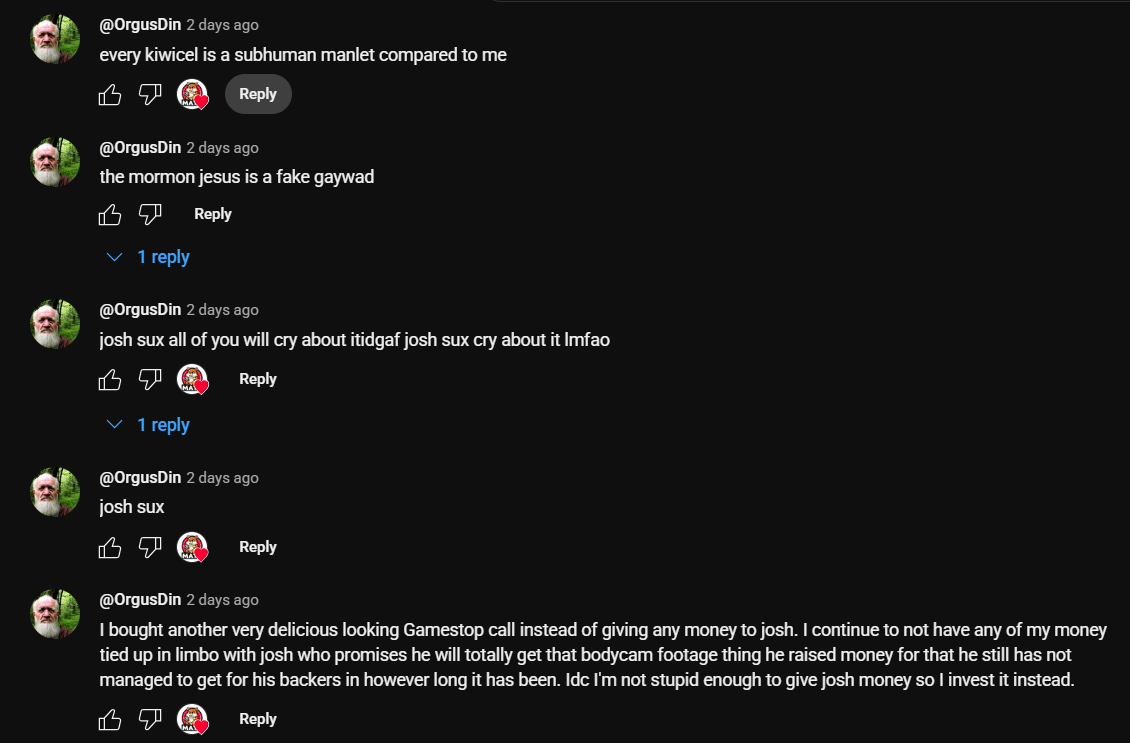Screen dimensions: 1130x743
Task: Like the Gamestop call comment
Action: pyautogui.click(x=110, y=719)
